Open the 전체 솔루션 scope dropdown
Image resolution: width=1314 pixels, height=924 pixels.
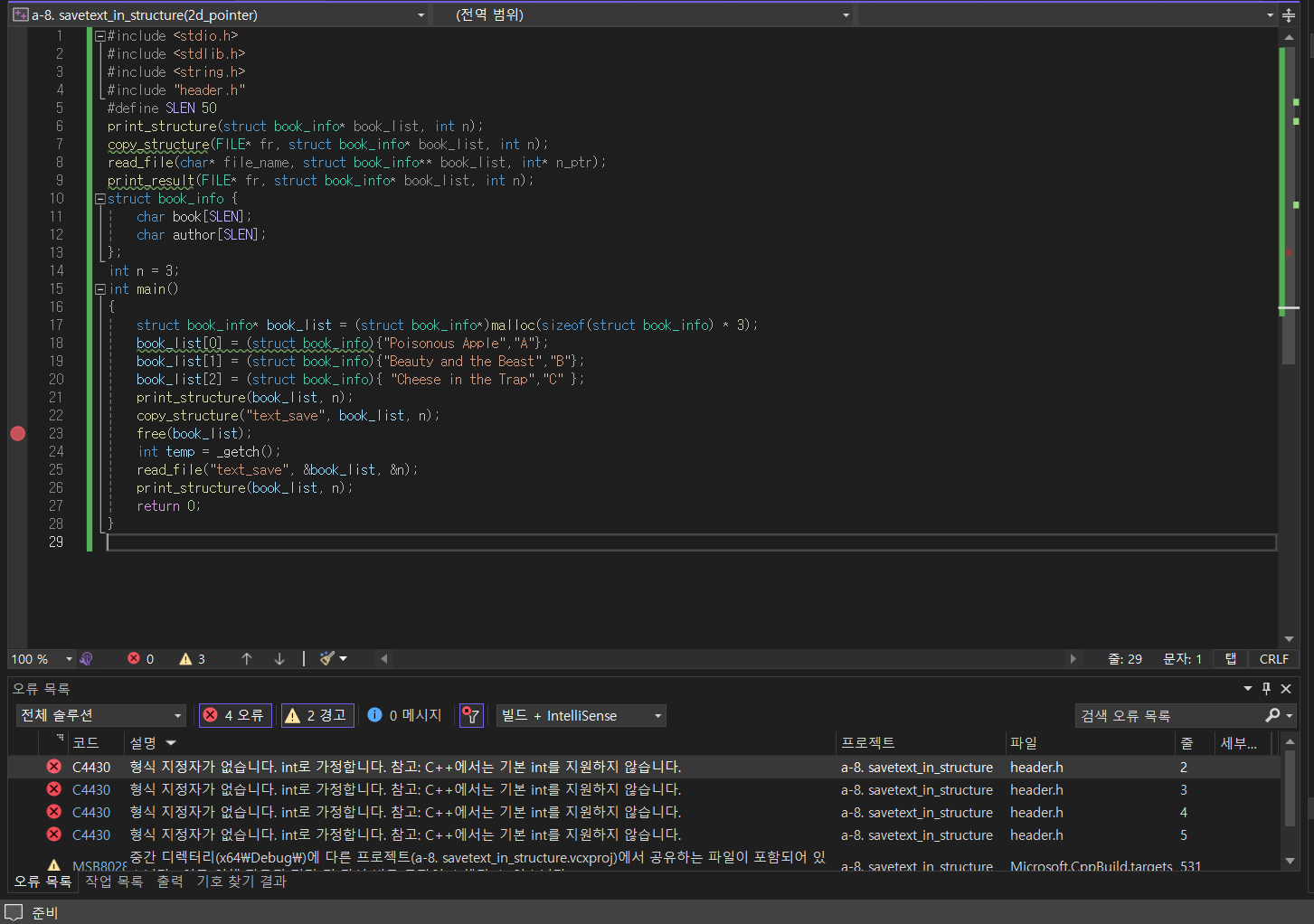pyautogui.click(x=100, y=715)
